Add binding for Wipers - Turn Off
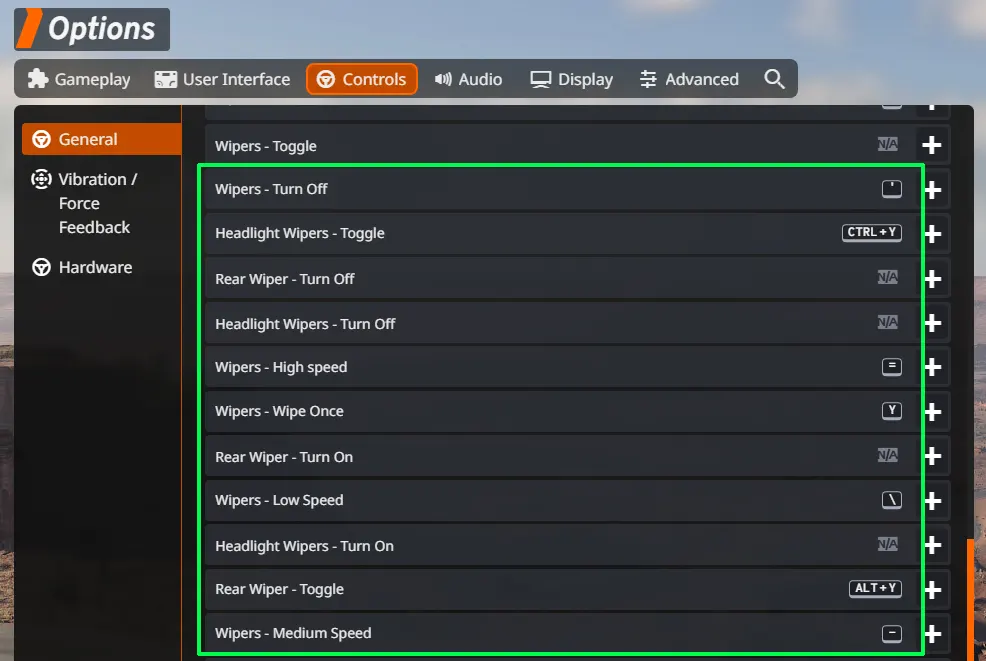Viewport: 986px width, 661px height. pos(933,189)
